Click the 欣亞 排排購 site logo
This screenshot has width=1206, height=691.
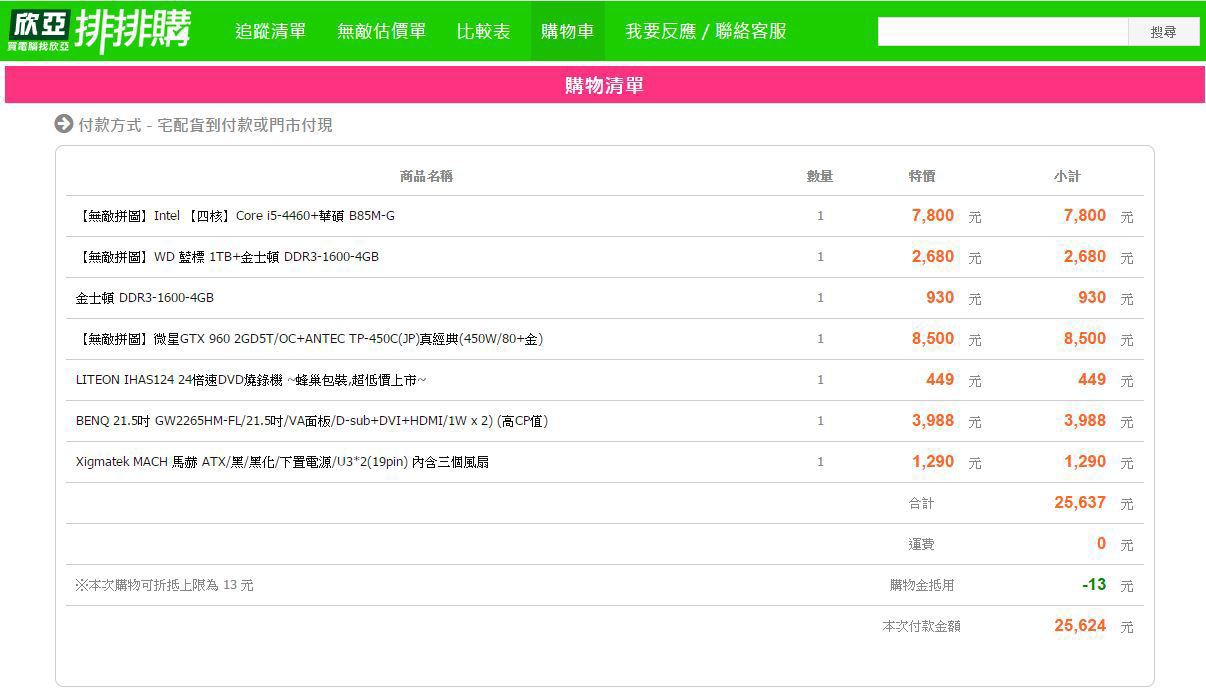pos(98,31)
